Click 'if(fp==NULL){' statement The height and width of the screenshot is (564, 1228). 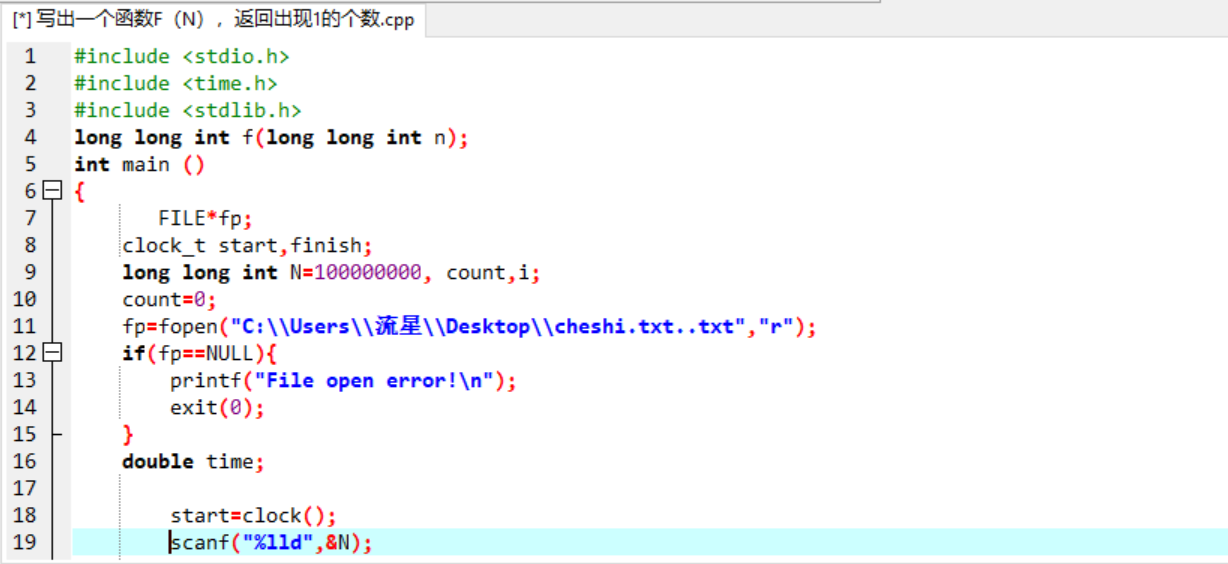200,353
